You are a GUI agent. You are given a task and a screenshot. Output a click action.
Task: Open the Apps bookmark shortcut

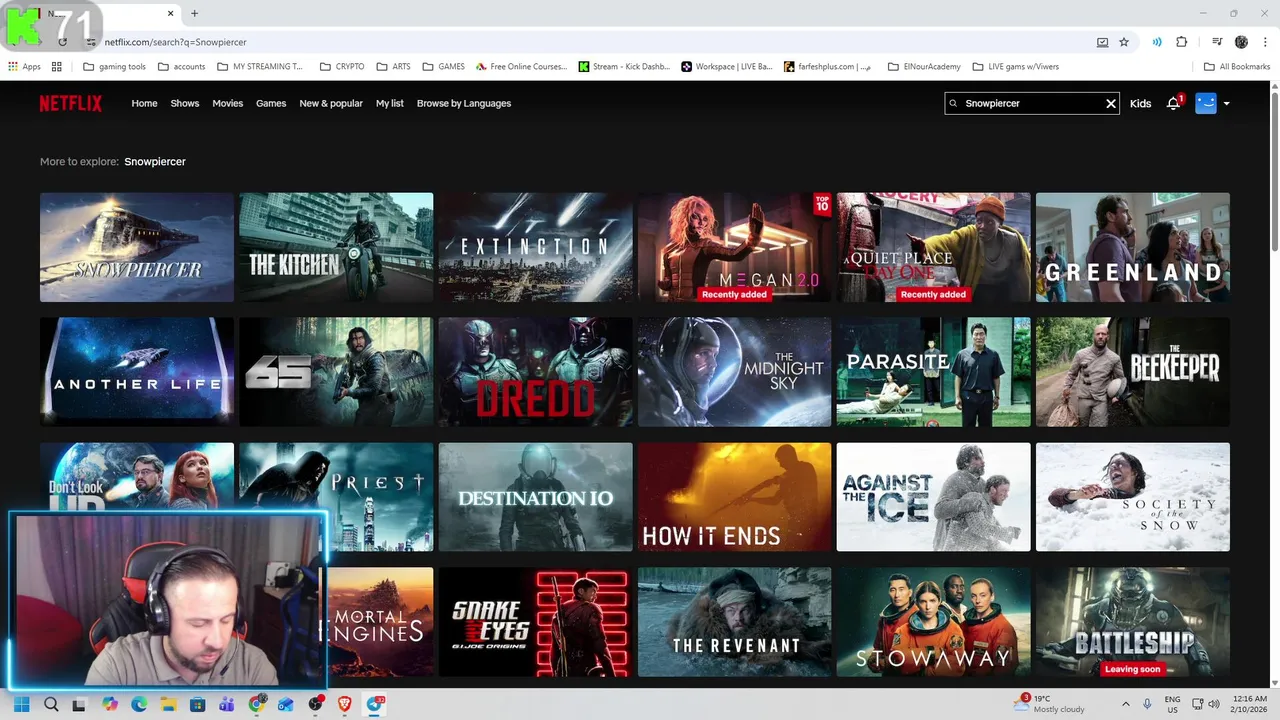(24, 67)
